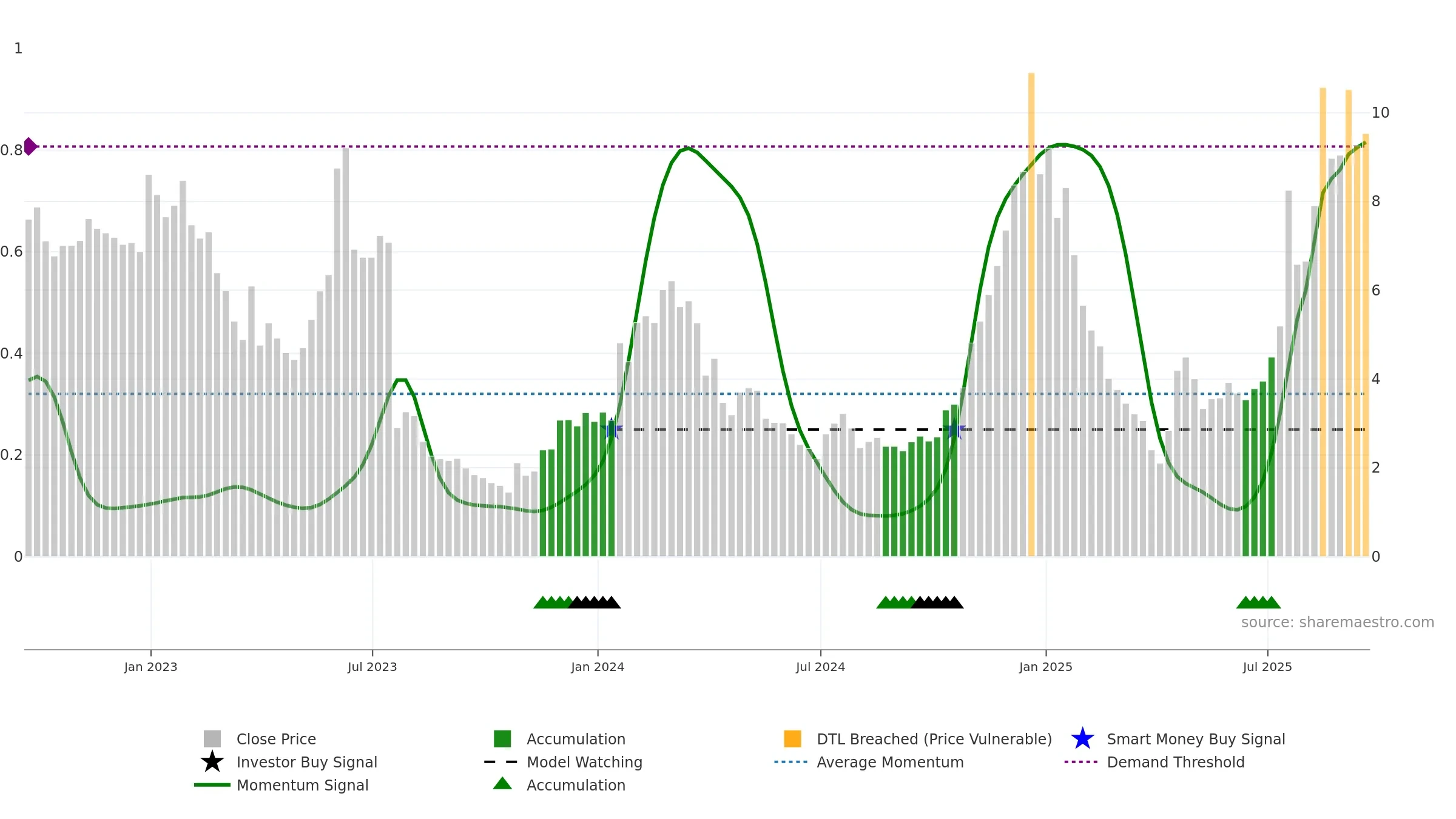
Task: Click black triangles cluster near Jan 2024
Action: pos(595,602)
